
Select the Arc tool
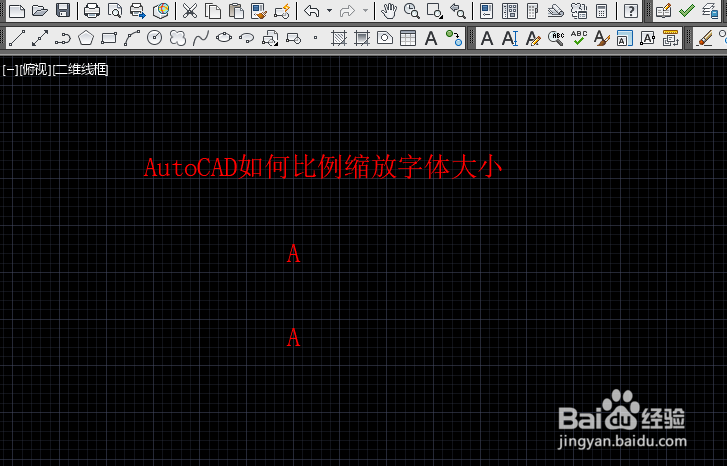click(132, 38)
